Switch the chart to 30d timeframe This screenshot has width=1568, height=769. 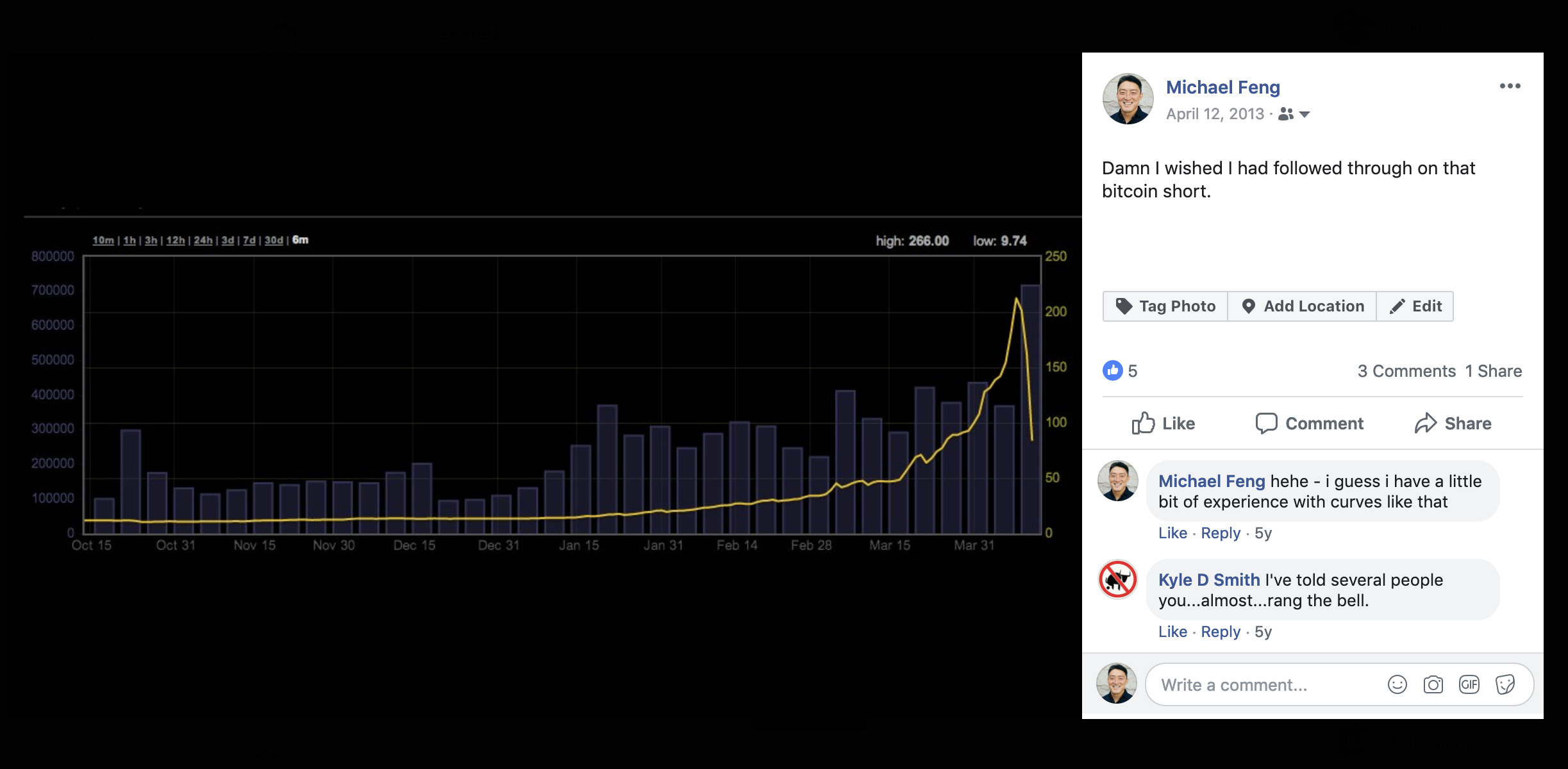tap(274, 240)
